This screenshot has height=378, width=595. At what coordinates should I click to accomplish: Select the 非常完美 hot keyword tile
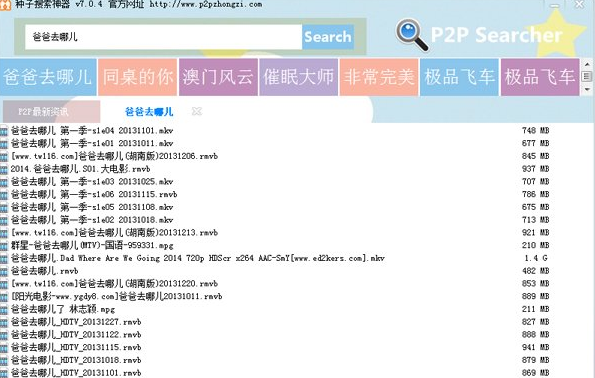coord(379,77)
